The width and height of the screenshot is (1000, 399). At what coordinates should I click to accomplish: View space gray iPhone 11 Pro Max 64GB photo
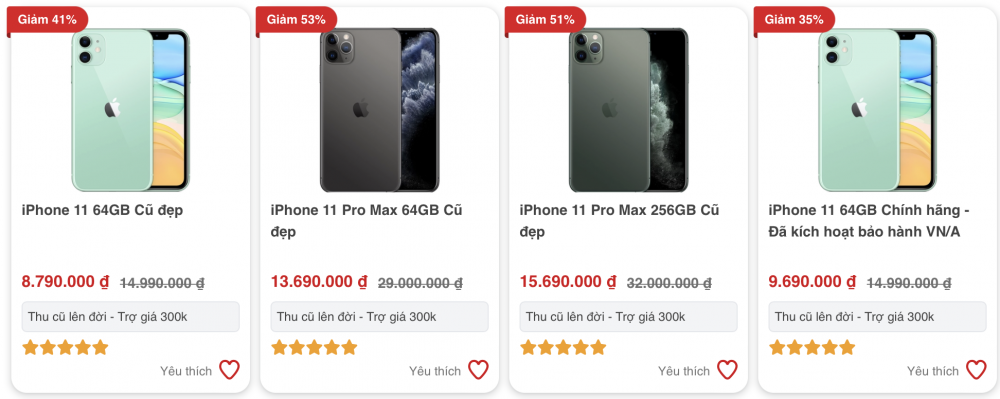379,110
